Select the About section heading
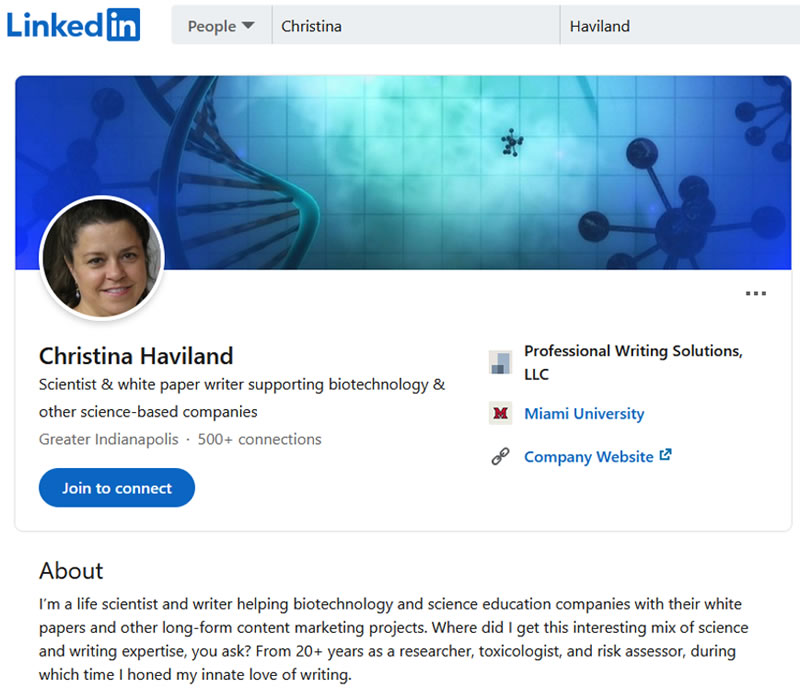 (71, 571)
